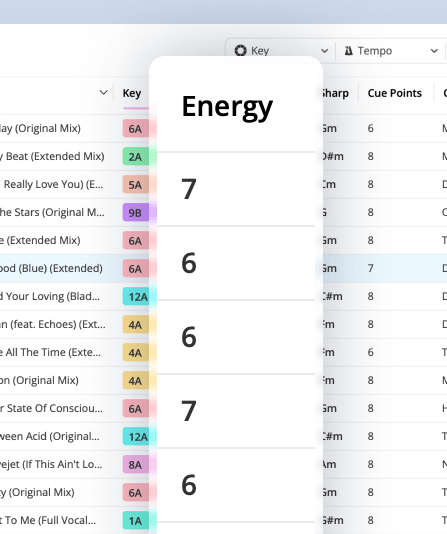The width and height of the screenshot is (447, 534).
Task: Select the purple 9B key badge
Action: point(136,213)
